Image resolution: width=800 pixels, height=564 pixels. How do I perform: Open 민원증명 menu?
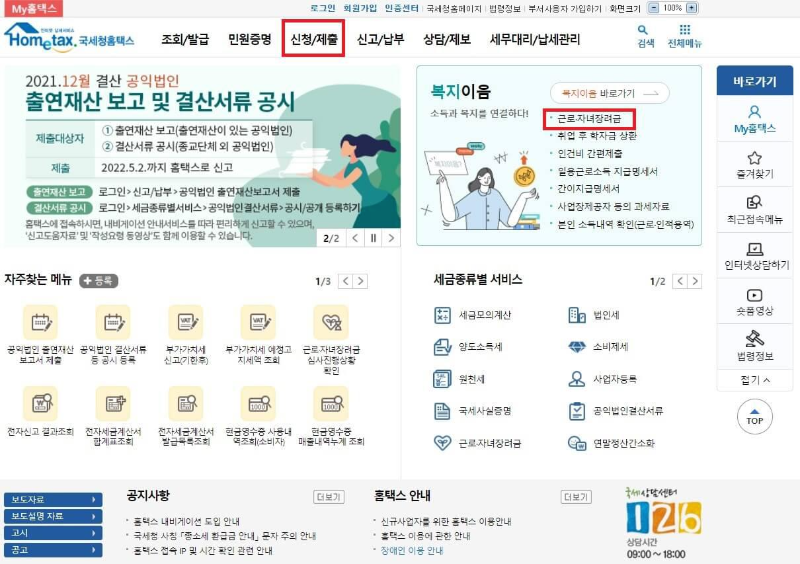[249, 39]
